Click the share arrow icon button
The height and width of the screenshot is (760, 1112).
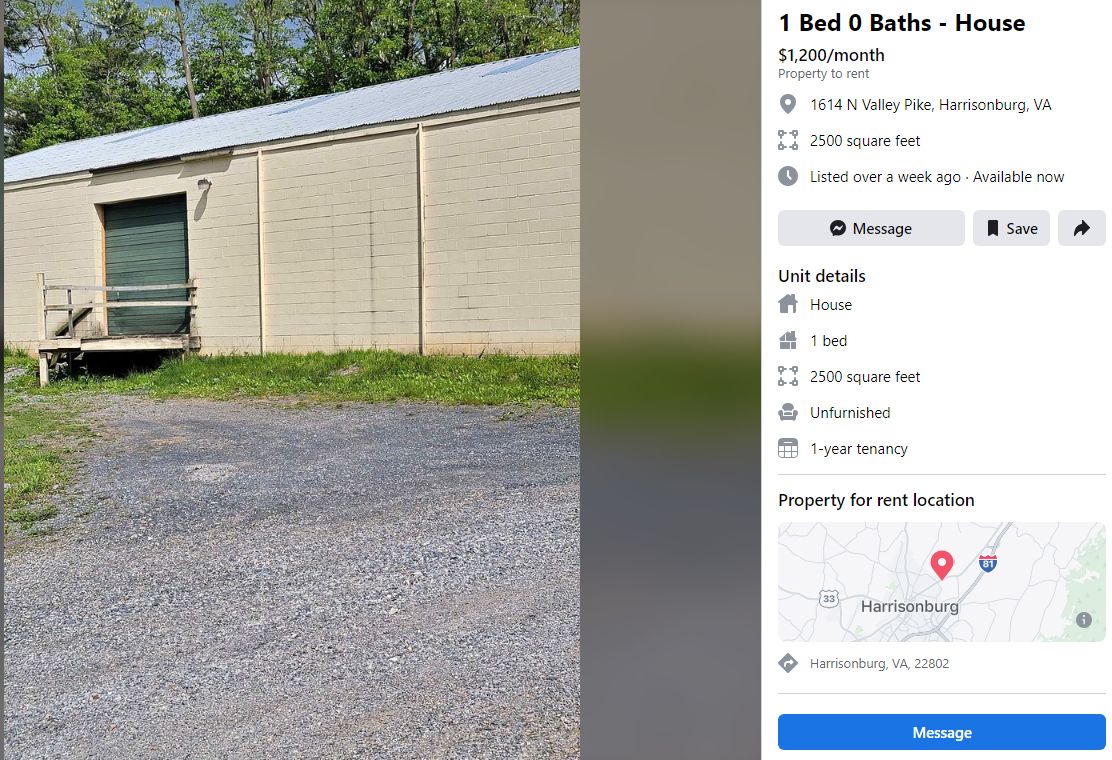[1082, 228]
